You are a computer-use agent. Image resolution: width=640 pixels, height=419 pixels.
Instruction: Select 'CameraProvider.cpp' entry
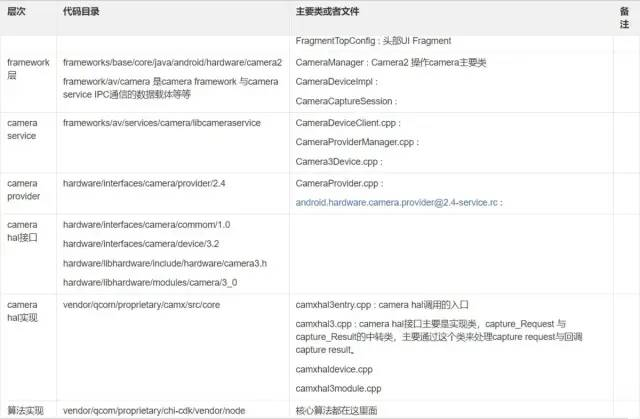[340, 183]
